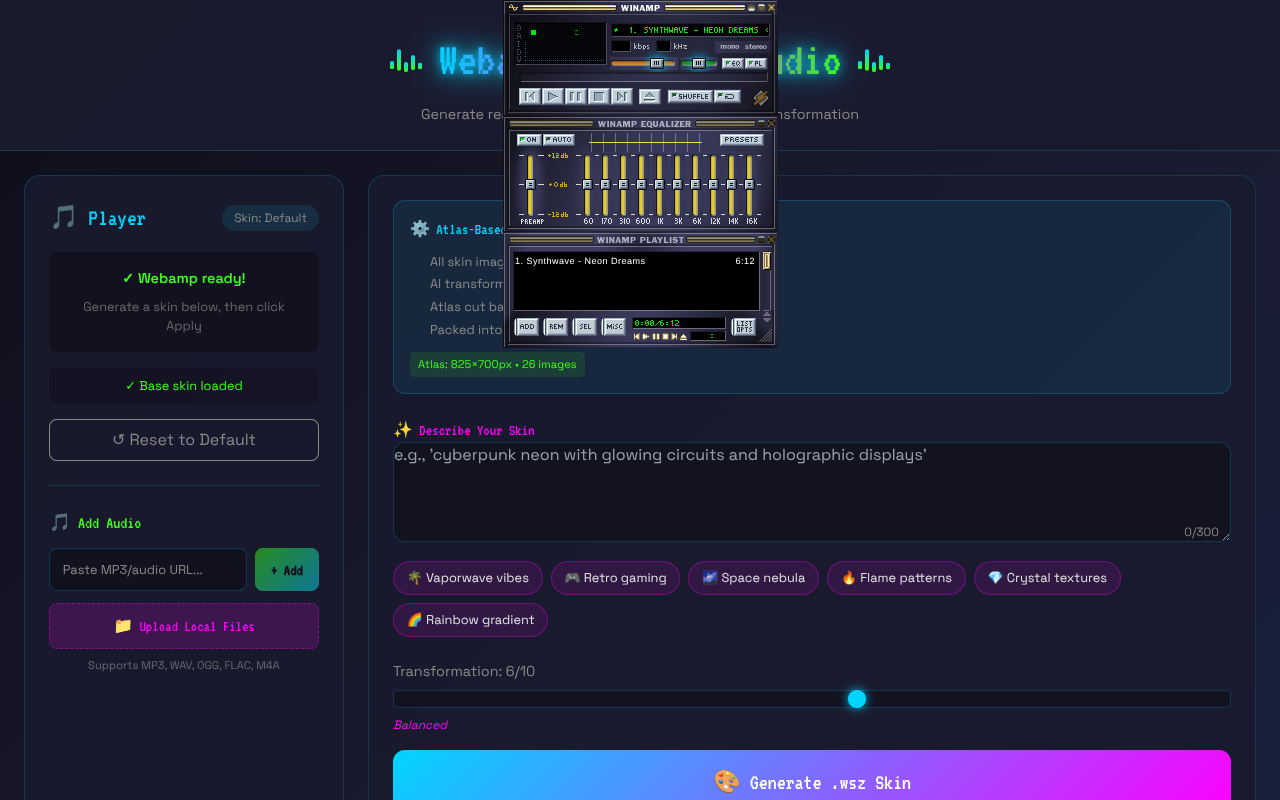The width and height of the screenshot is (1280, 800).
Task: Open the MISC menu in the playlist
Action: click(613, 326)
